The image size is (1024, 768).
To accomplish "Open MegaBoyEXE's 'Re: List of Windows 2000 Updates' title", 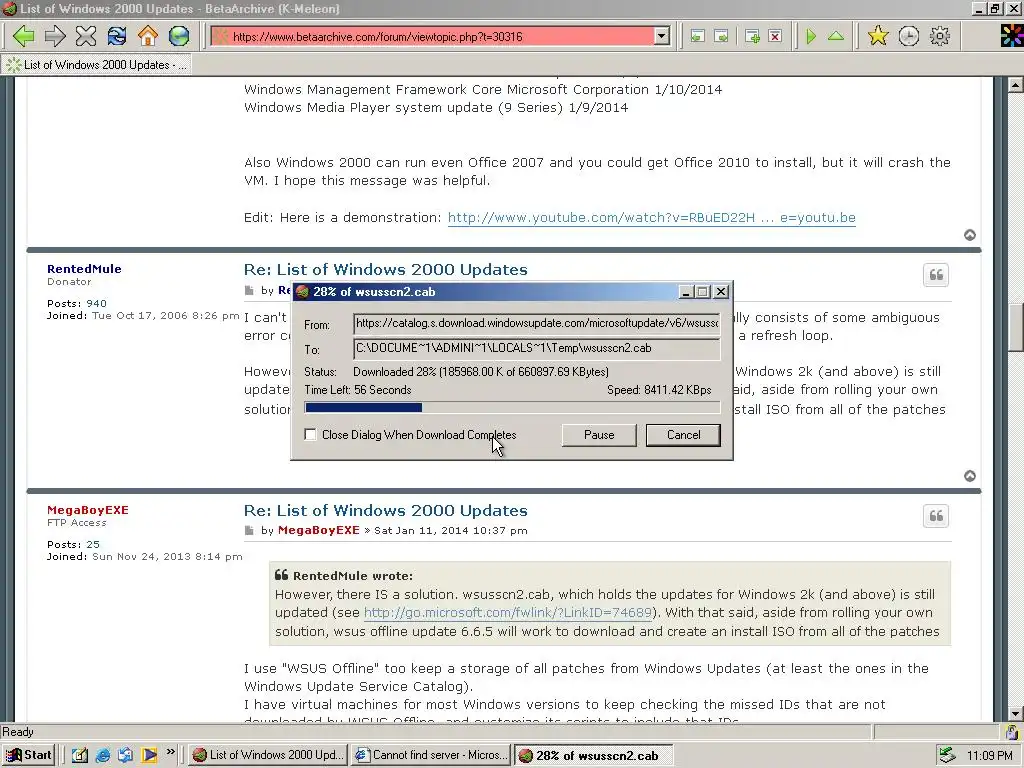I will (385, 510).
